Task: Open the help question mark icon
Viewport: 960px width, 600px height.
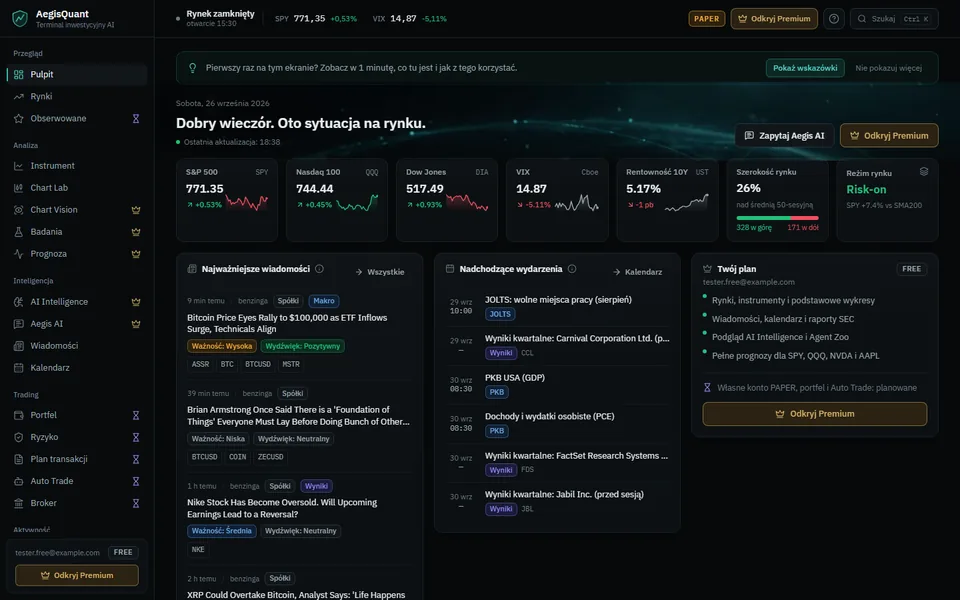Action: coord(834,19)
